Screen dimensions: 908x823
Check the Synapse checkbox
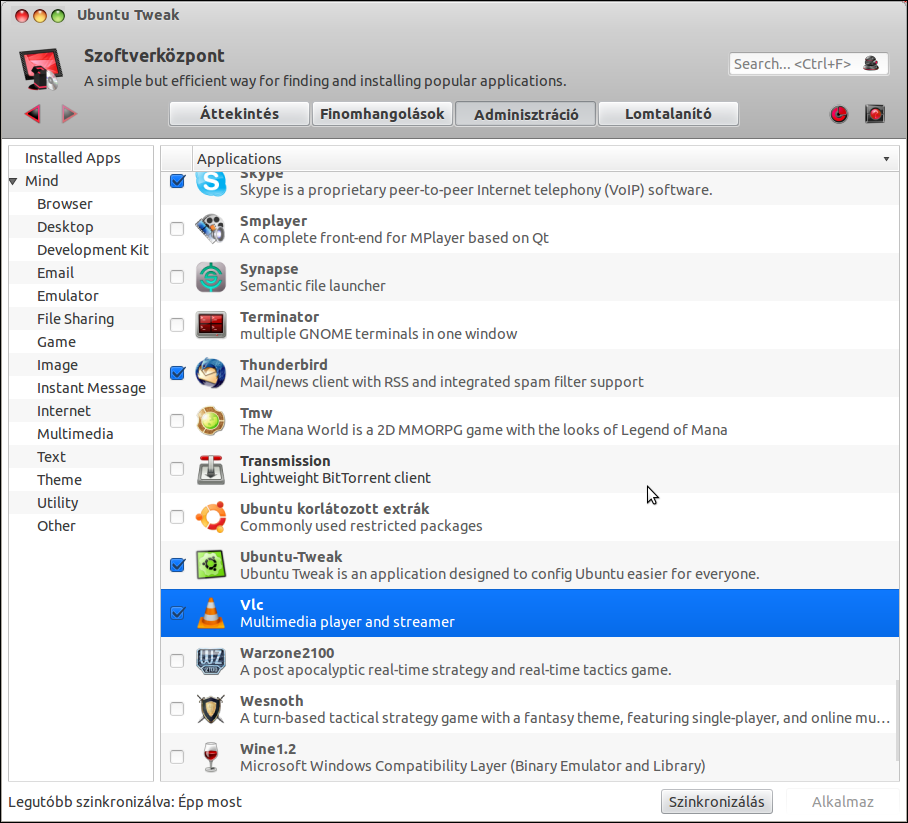177,277
